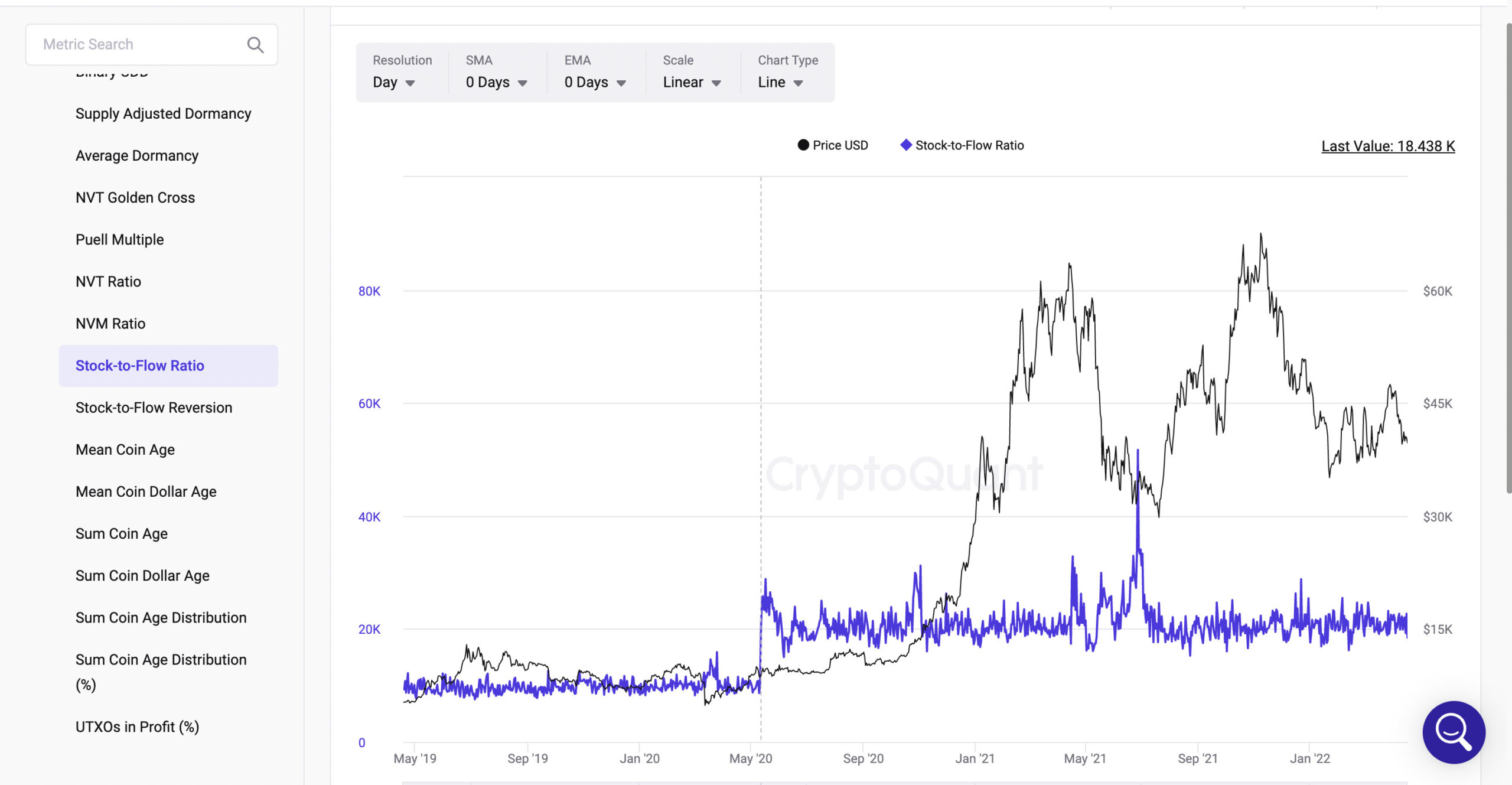This screenshot has width=1512, height=785.
Task: Open UTXOs in Profit (%) metric
Action: tap(137, 727)
